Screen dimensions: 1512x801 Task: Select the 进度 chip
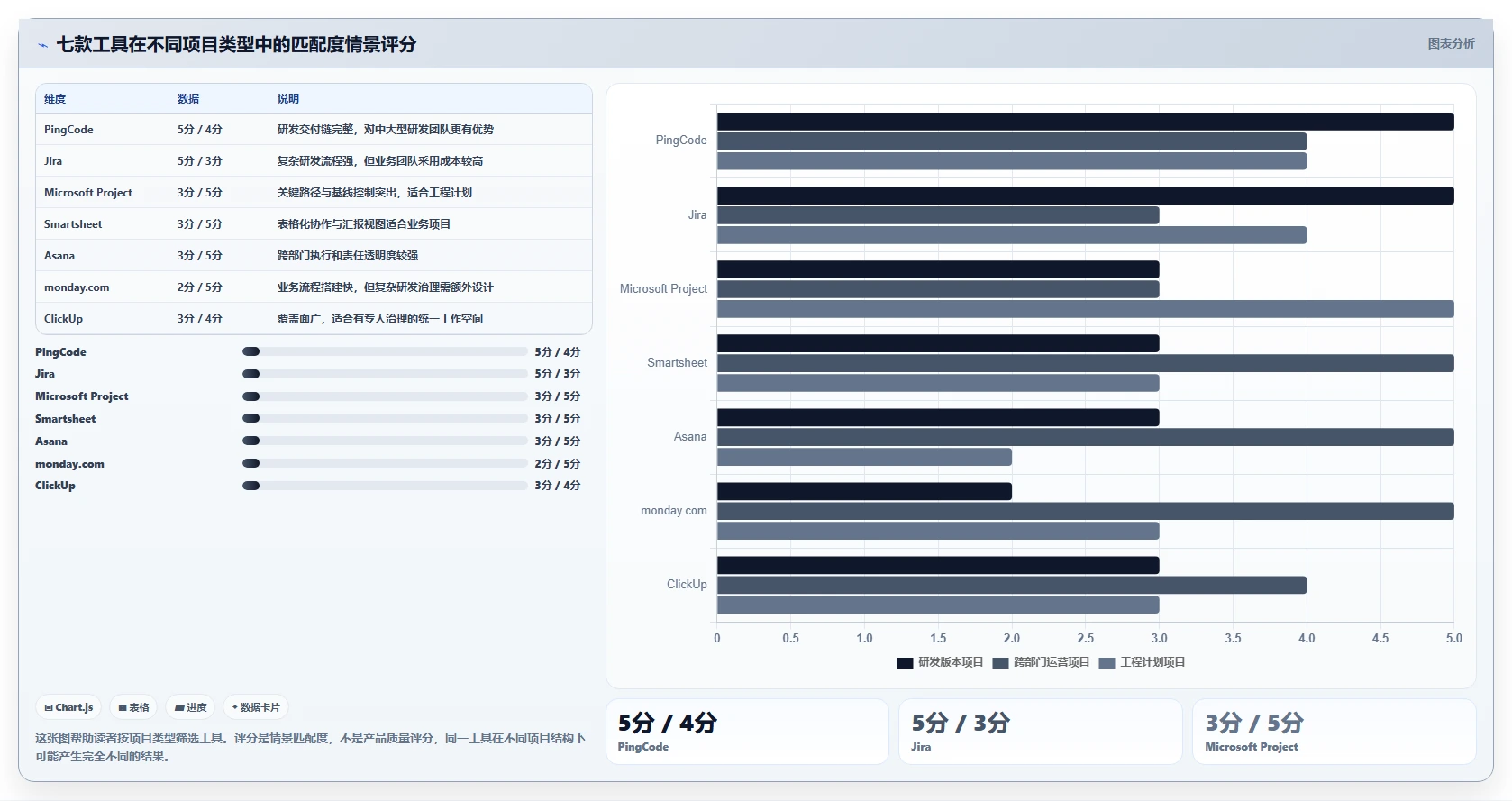pyautogui.click(x=191, y=707)
